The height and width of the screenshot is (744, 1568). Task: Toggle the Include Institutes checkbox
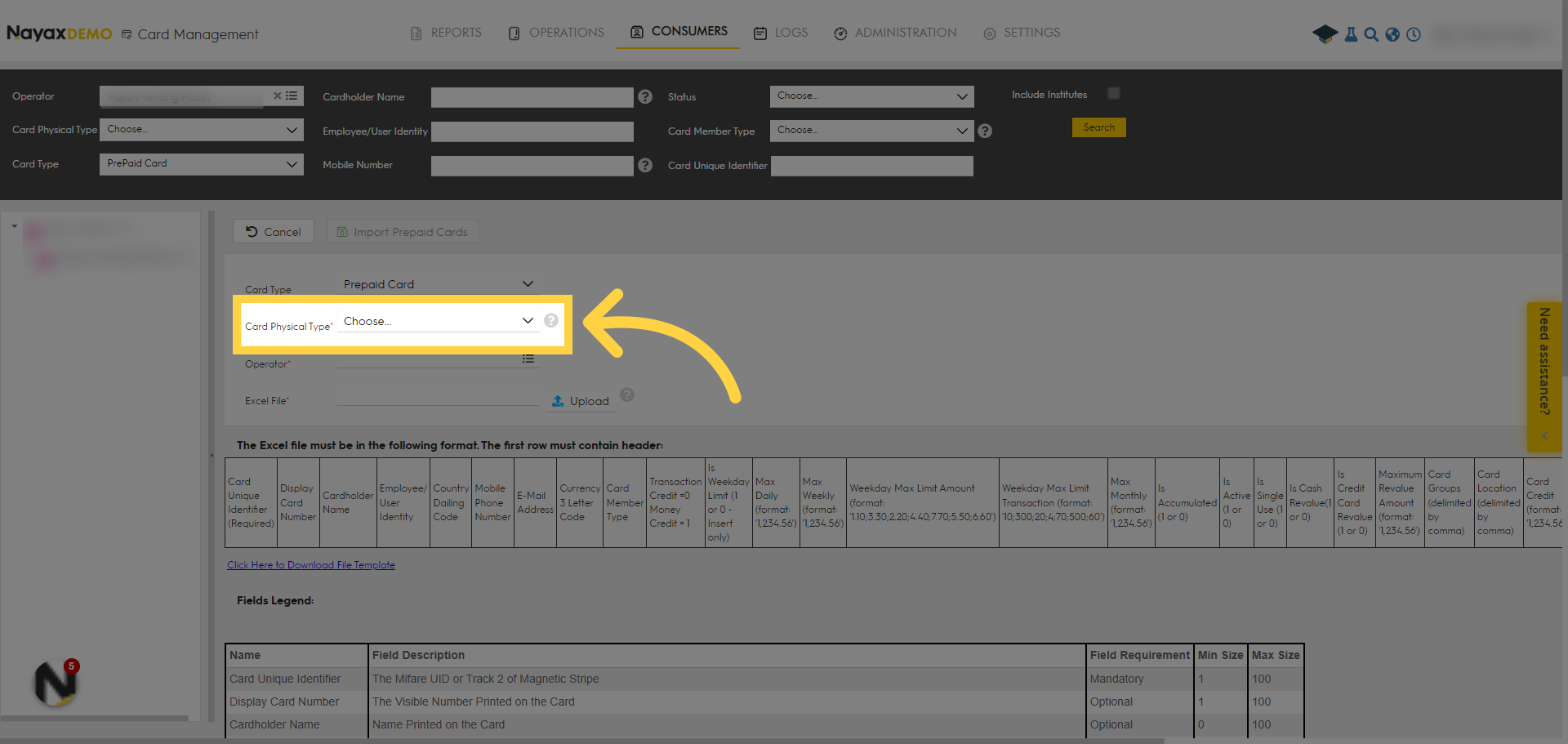coord(1113,94)
